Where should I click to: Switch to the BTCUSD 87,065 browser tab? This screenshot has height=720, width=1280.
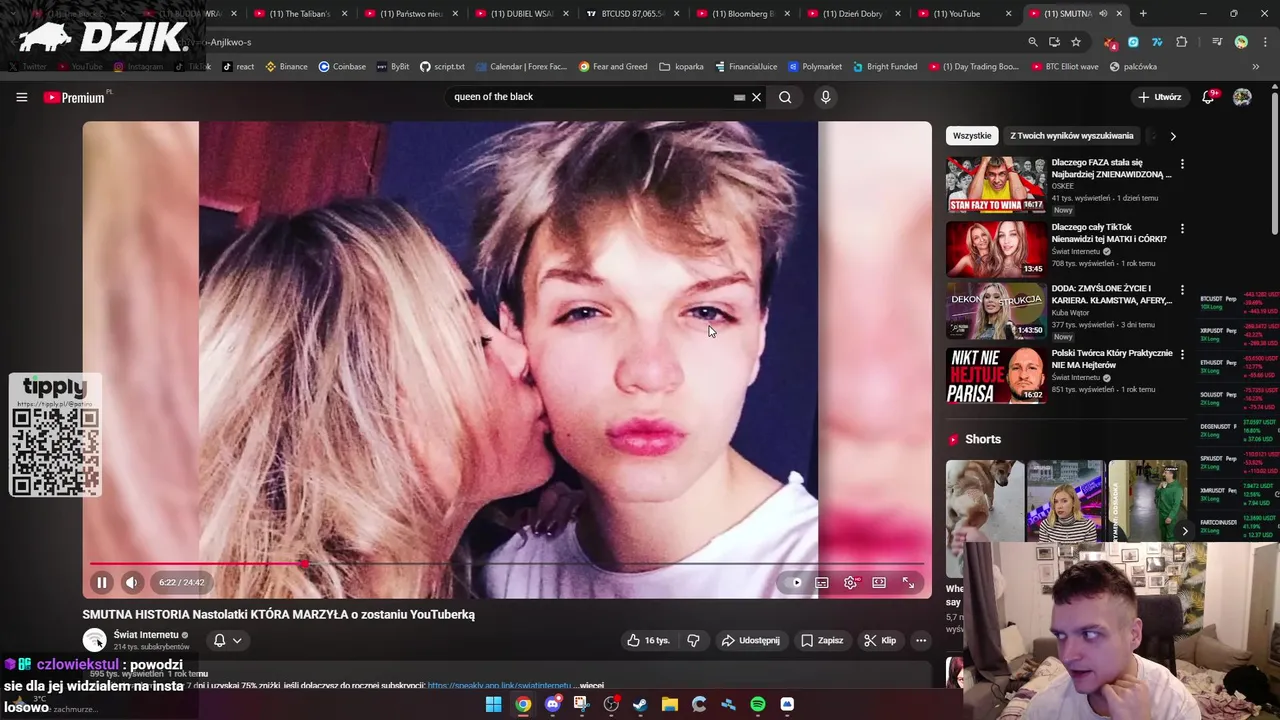coord(630,14)
